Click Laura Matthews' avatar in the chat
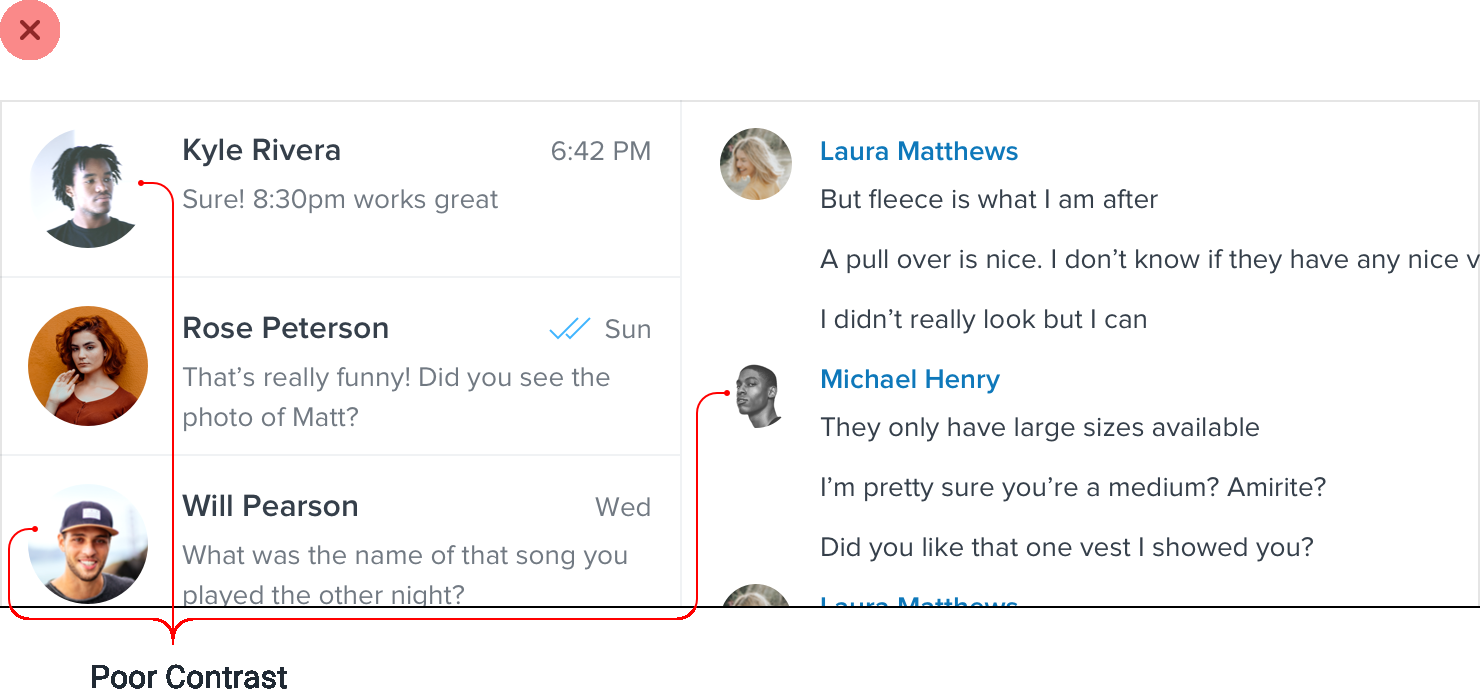The width and height of the screenshot is (1480, 692). tap(756, 164)
